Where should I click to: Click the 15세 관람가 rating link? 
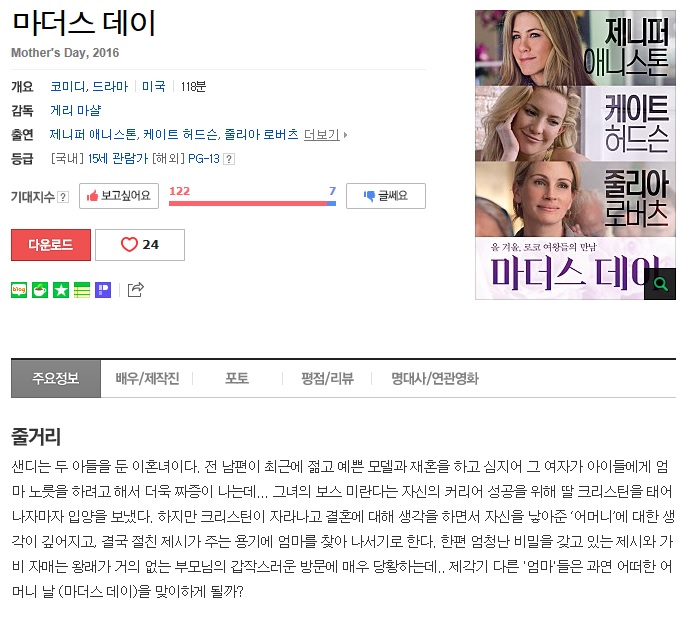[118, 159]
